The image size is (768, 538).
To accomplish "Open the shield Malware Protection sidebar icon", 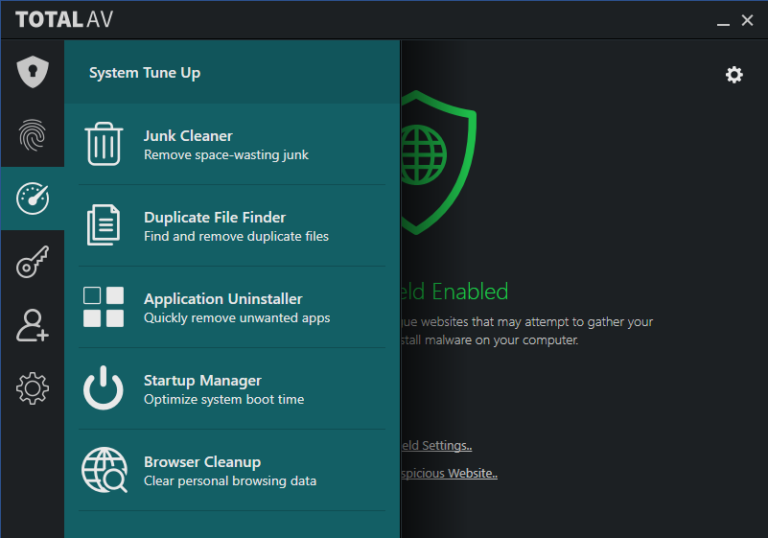I will [x=32, y=72].
